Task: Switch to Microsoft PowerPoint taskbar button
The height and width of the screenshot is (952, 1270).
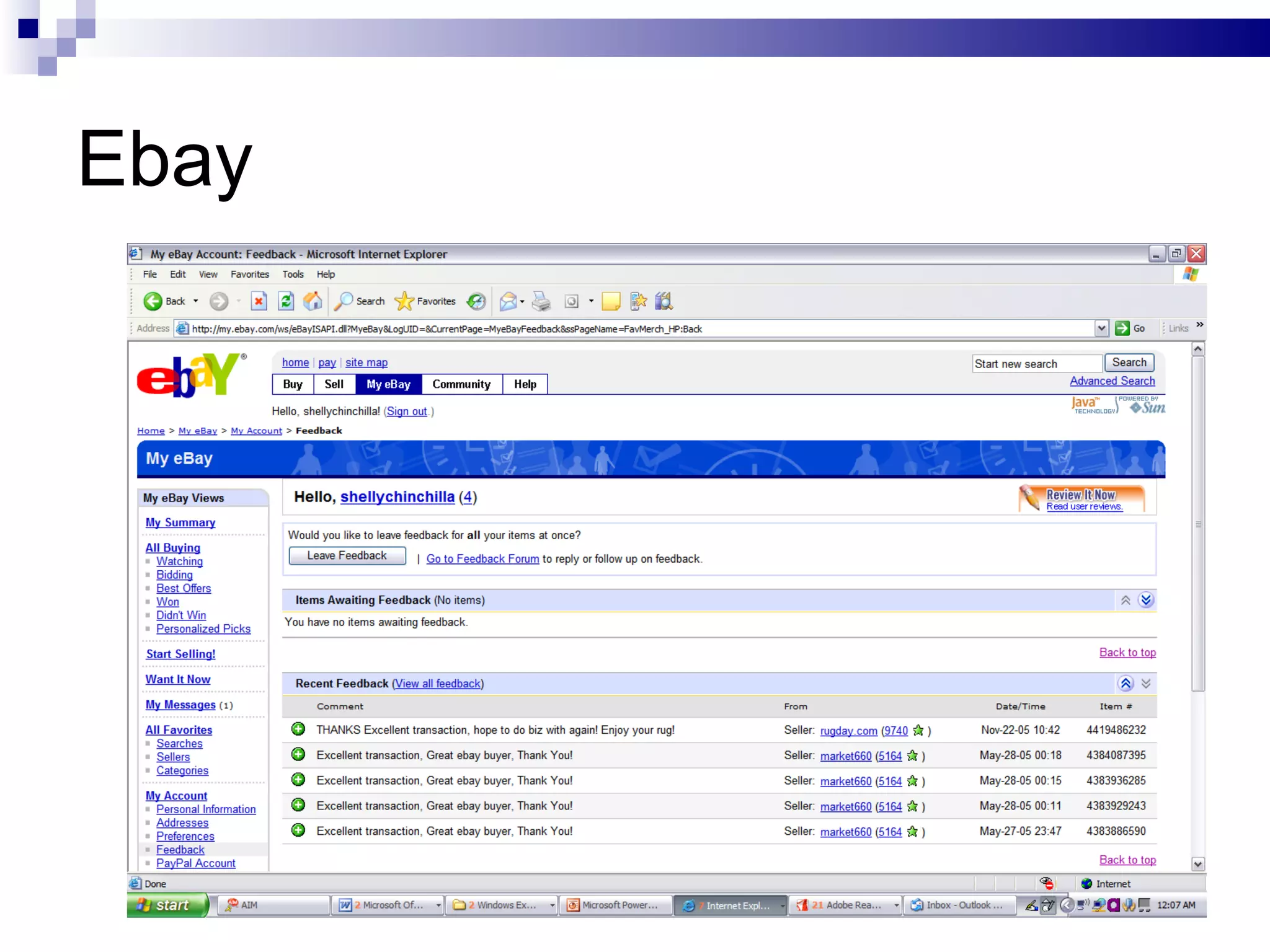Action: 615,905
